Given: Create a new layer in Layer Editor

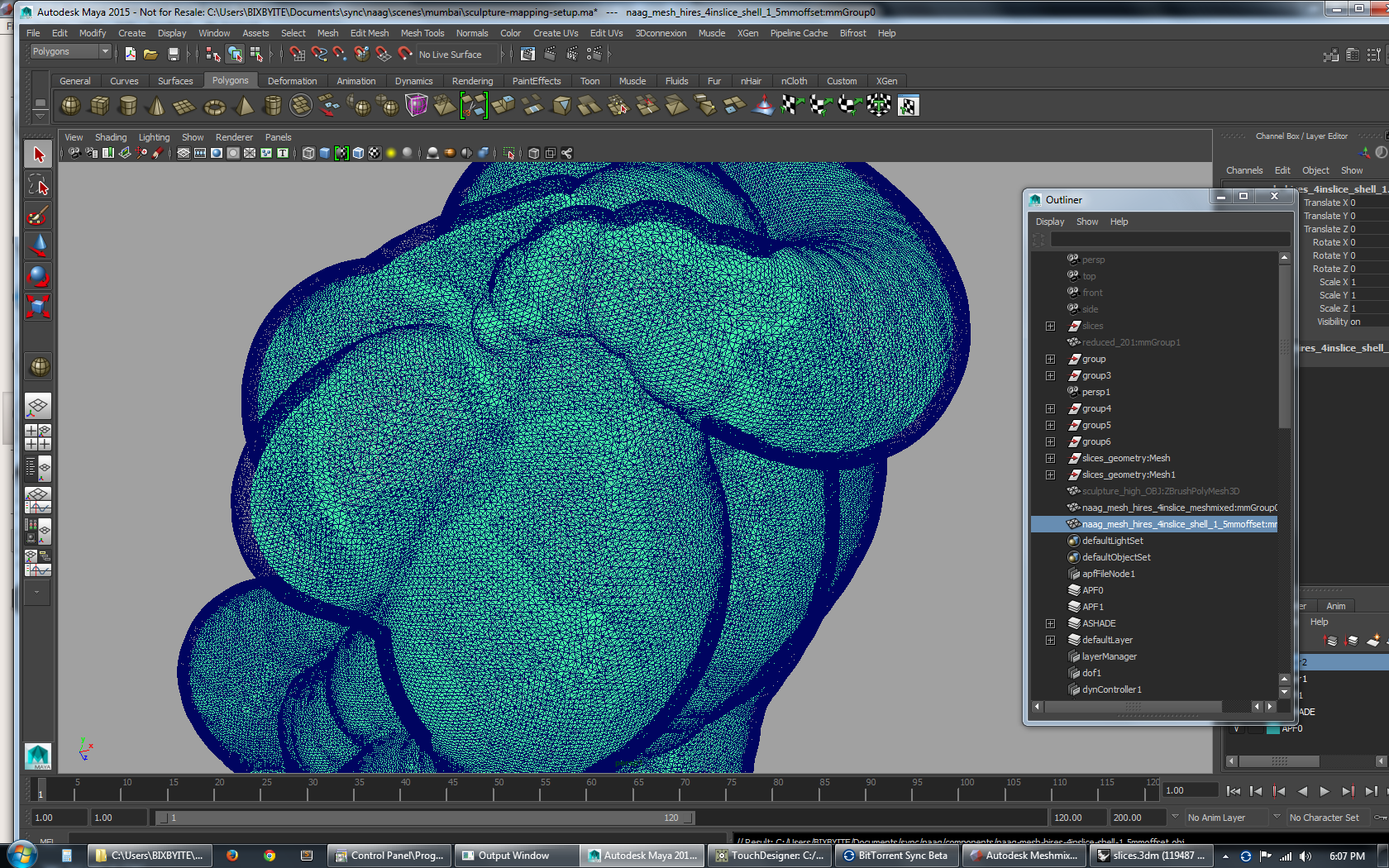Looking at the screenshot, I should click(1373, 641).
